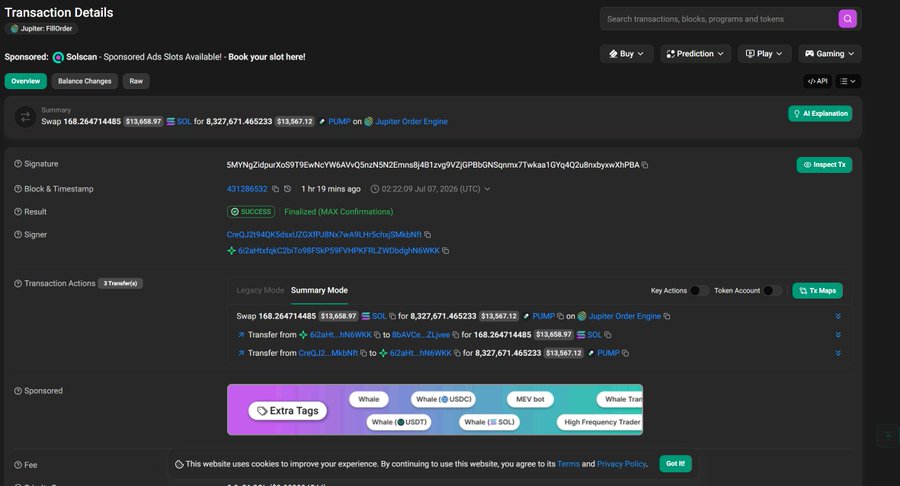
Task: Open Tx Maps
Action: click(817, 291)
